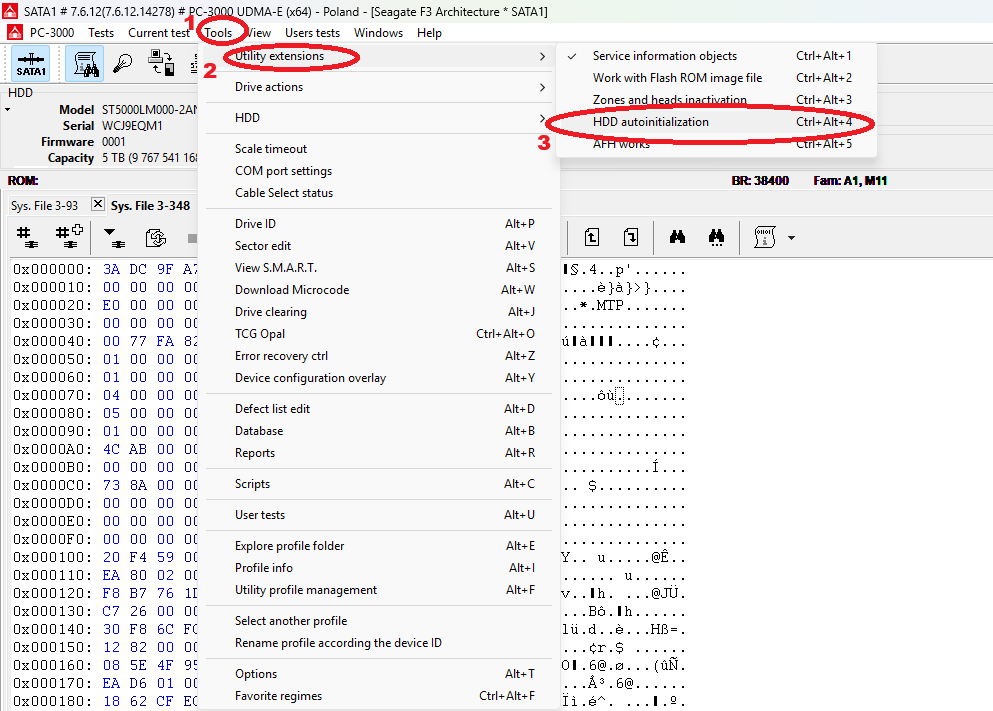Click the page with down arrow icon

click(630, 238)
